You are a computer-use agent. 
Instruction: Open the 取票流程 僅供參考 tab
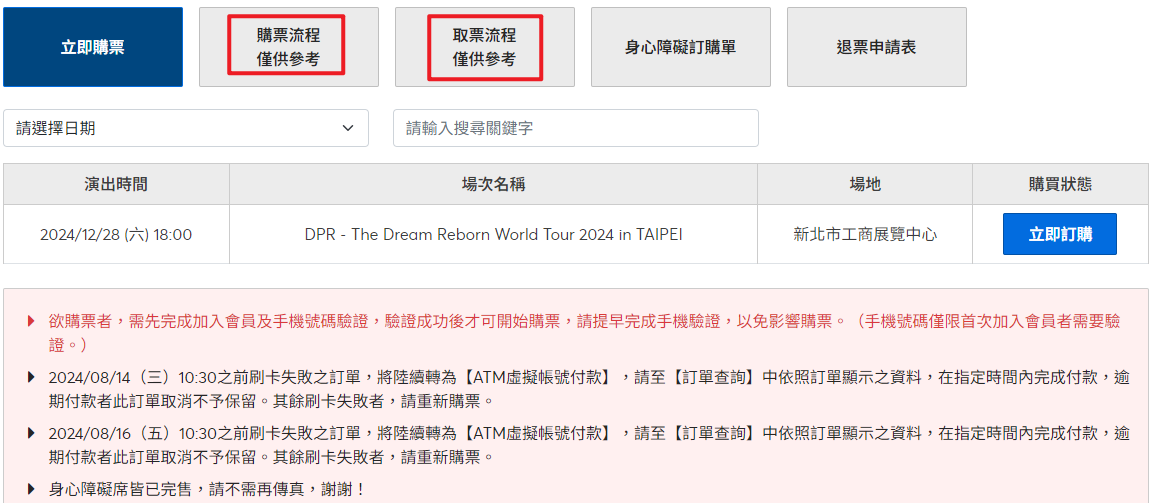(x=485, y=47)
